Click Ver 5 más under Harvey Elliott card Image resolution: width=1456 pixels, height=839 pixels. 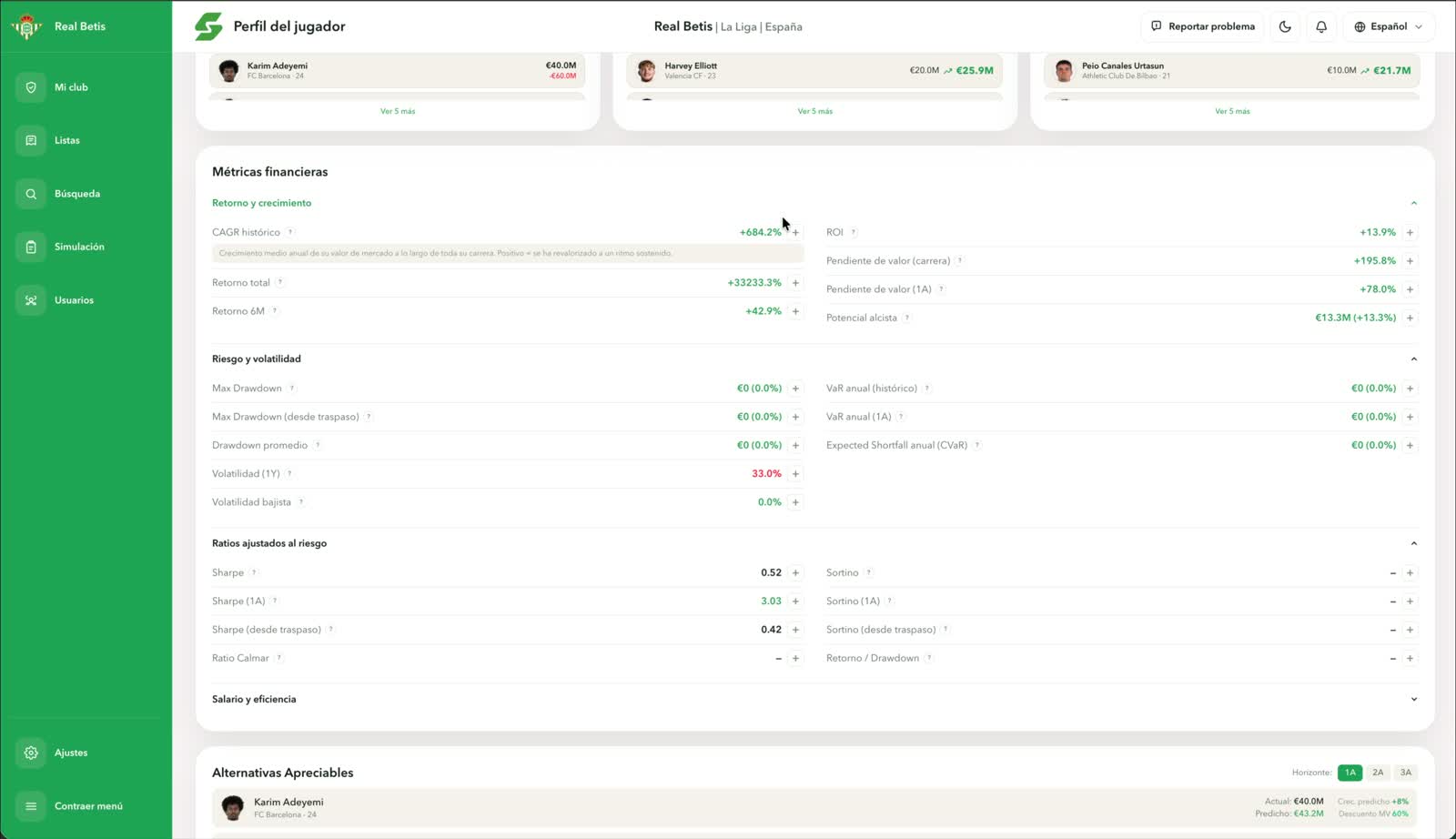[x=815, y=111]
